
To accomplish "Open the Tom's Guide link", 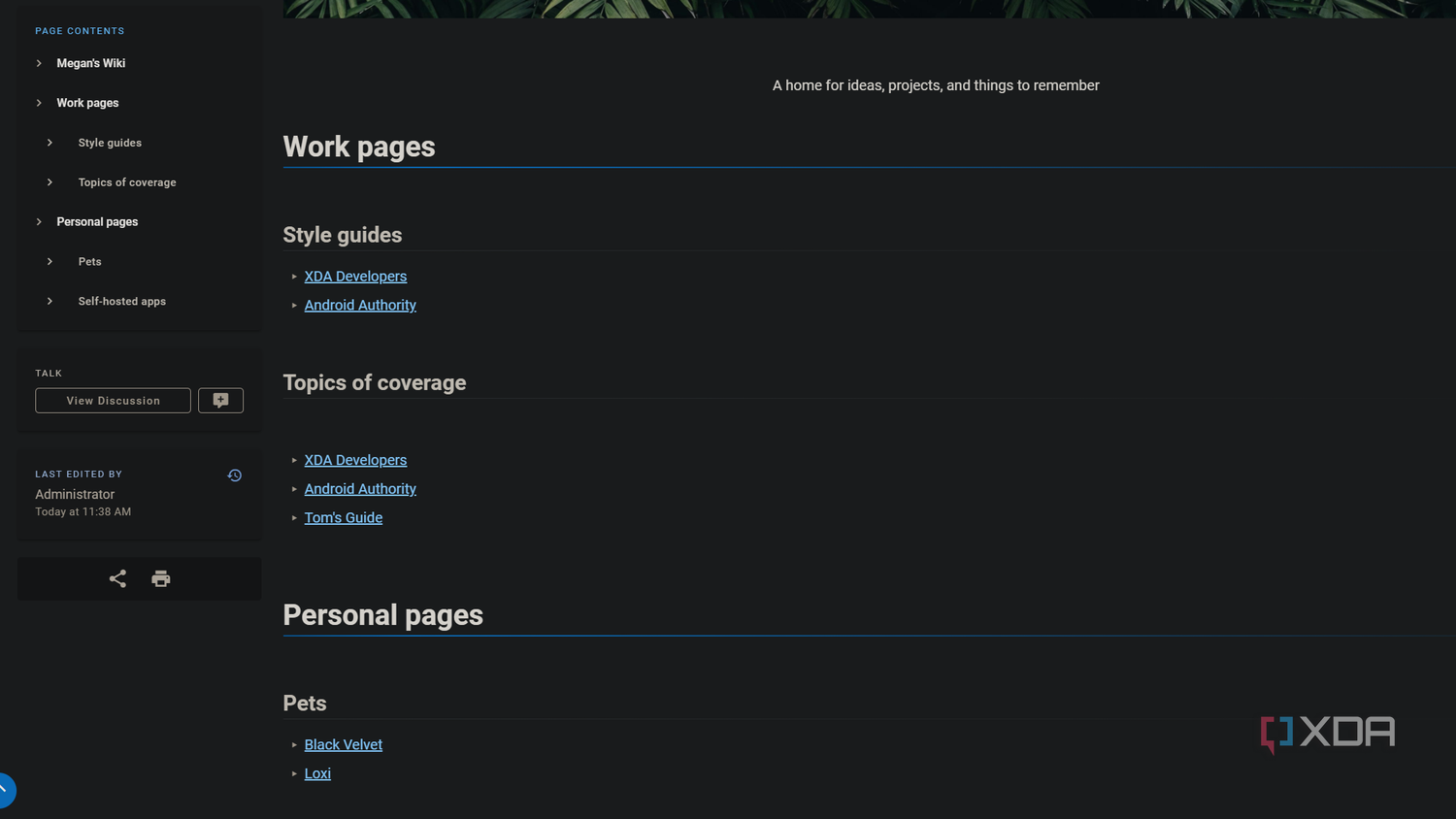I will click(x=344, y=518).
